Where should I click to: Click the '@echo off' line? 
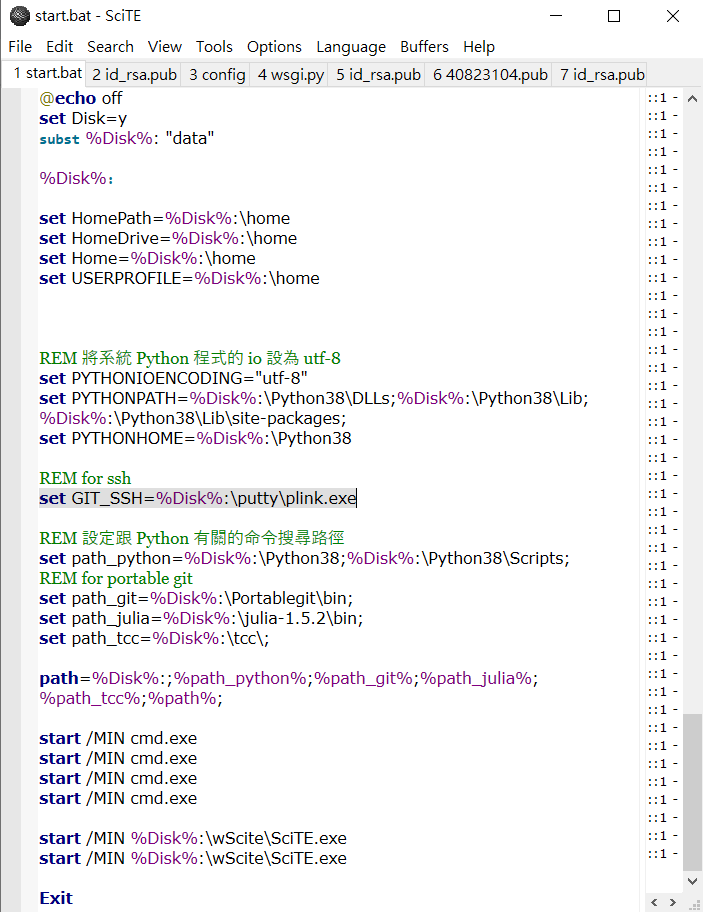81,98
